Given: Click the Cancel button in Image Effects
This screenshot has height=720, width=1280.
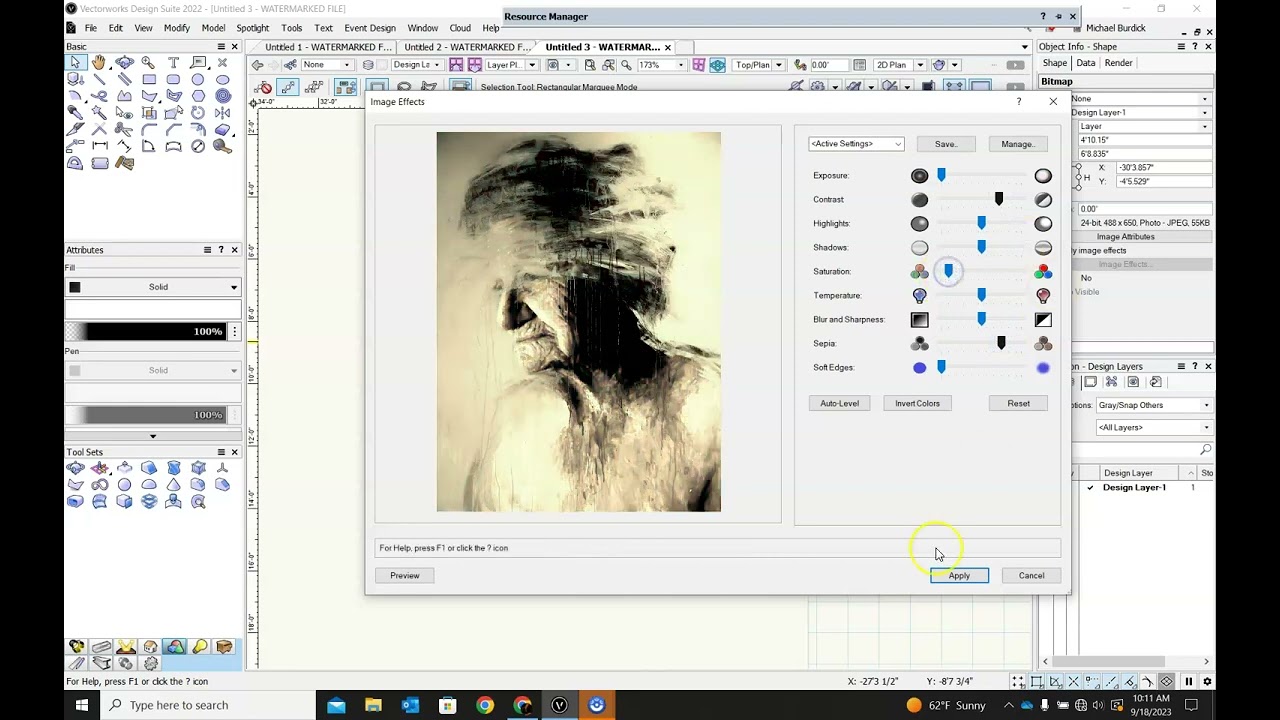Looking at the screenshot, I should pyautogui.click(x=1031, y=576).
